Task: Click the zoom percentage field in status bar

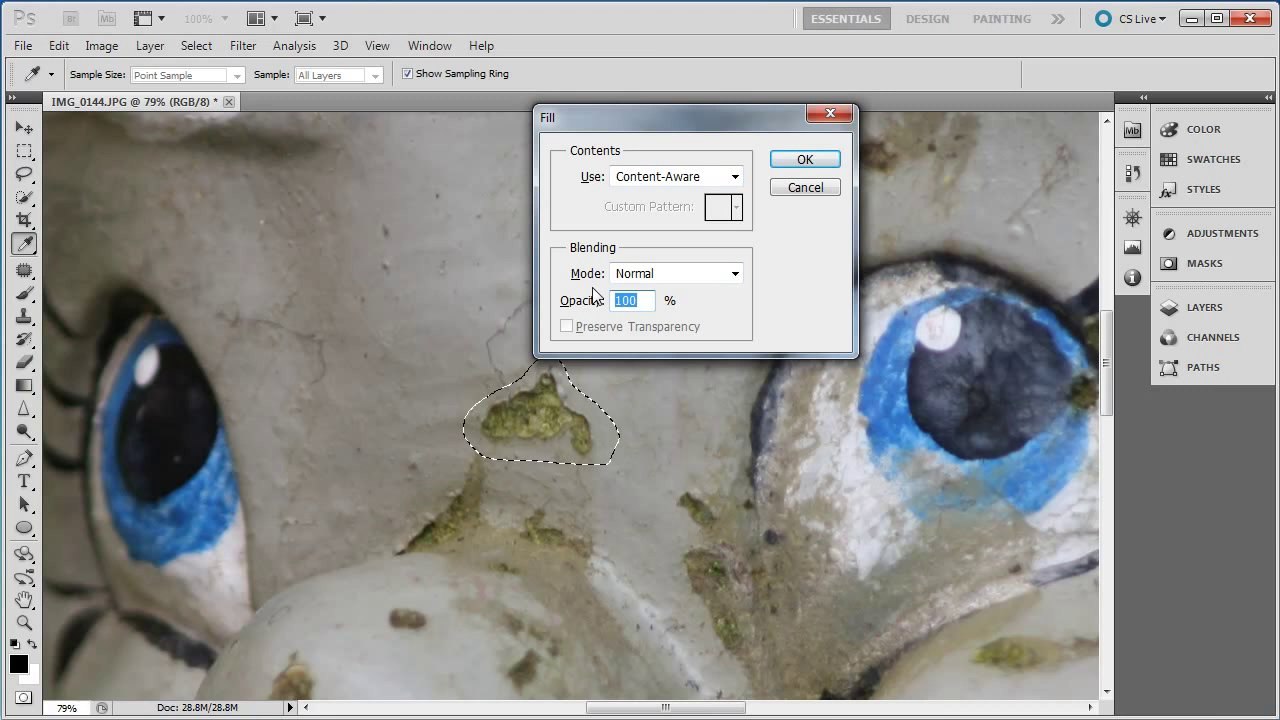Action: click(67, 707)
